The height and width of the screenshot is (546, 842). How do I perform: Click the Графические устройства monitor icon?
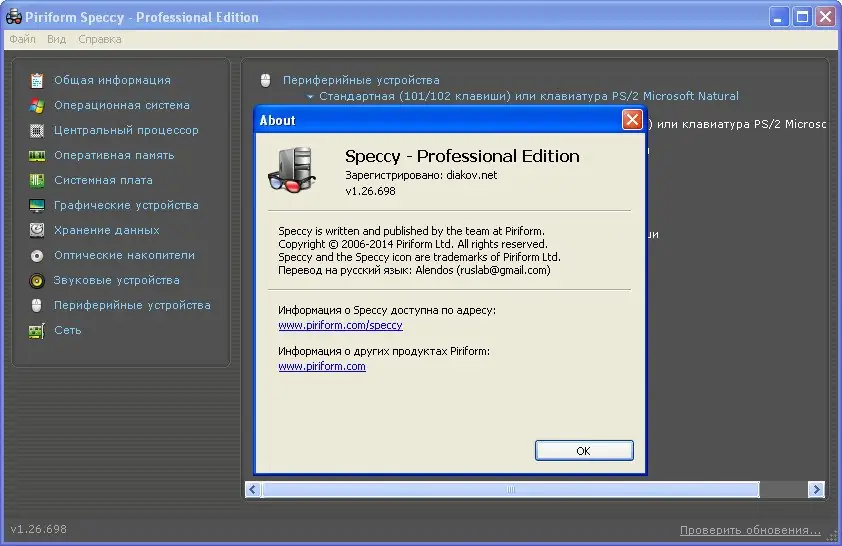37,206
